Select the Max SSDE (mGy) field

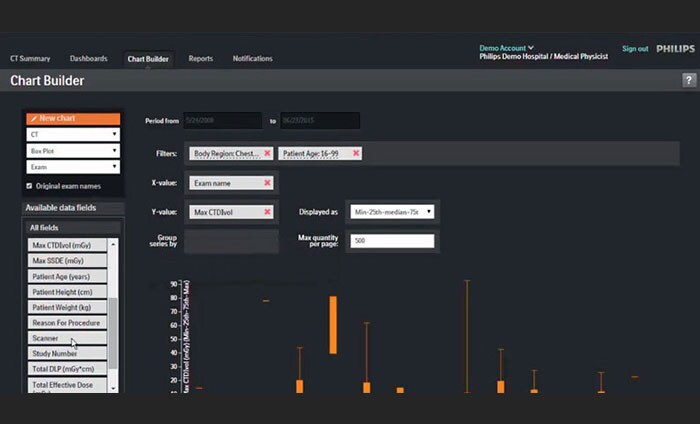[x=67, y=261]
